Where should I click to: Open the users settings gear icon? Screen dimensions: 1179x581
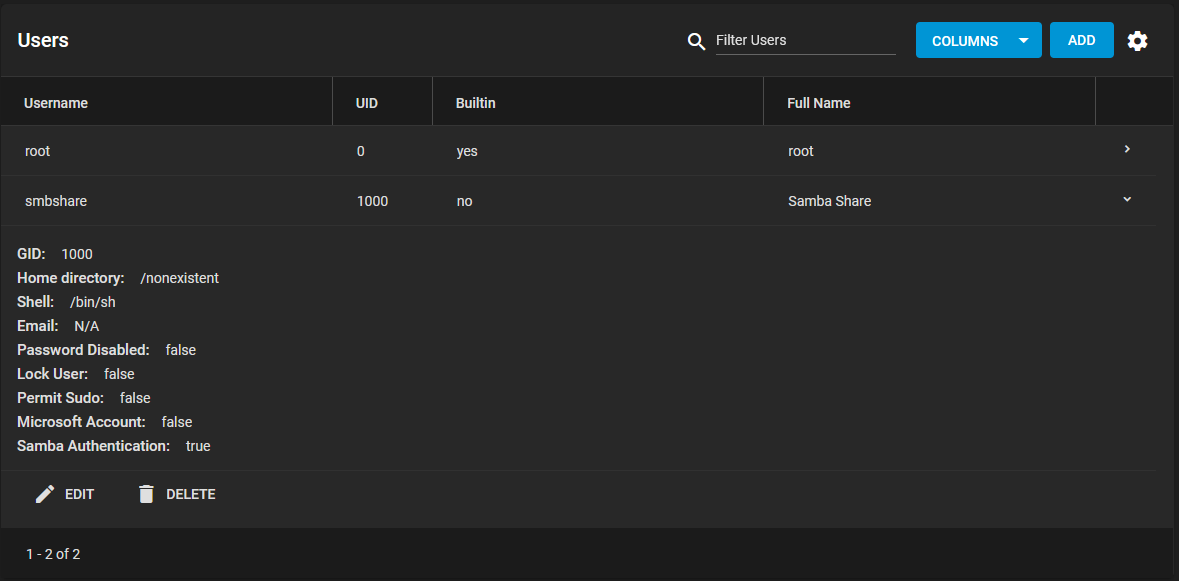[1137, 41]
